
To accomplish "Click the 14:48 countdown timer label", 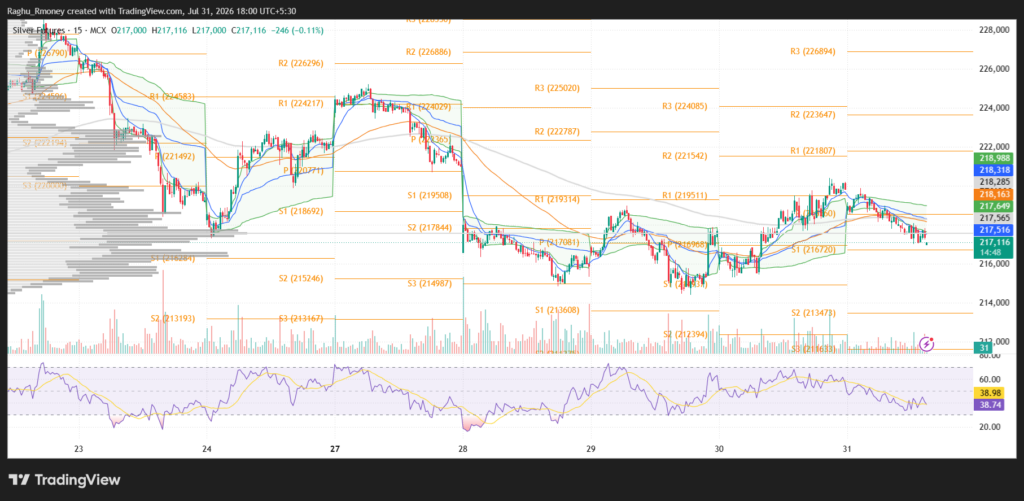I will 993,251.
